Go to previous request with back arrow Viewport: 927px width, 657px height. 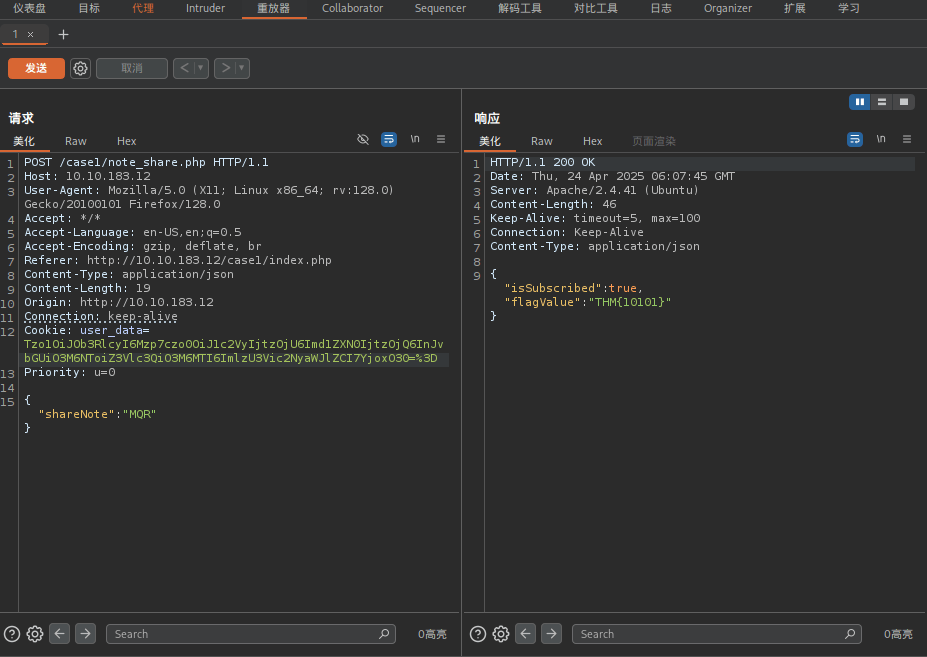coord(184,69)
